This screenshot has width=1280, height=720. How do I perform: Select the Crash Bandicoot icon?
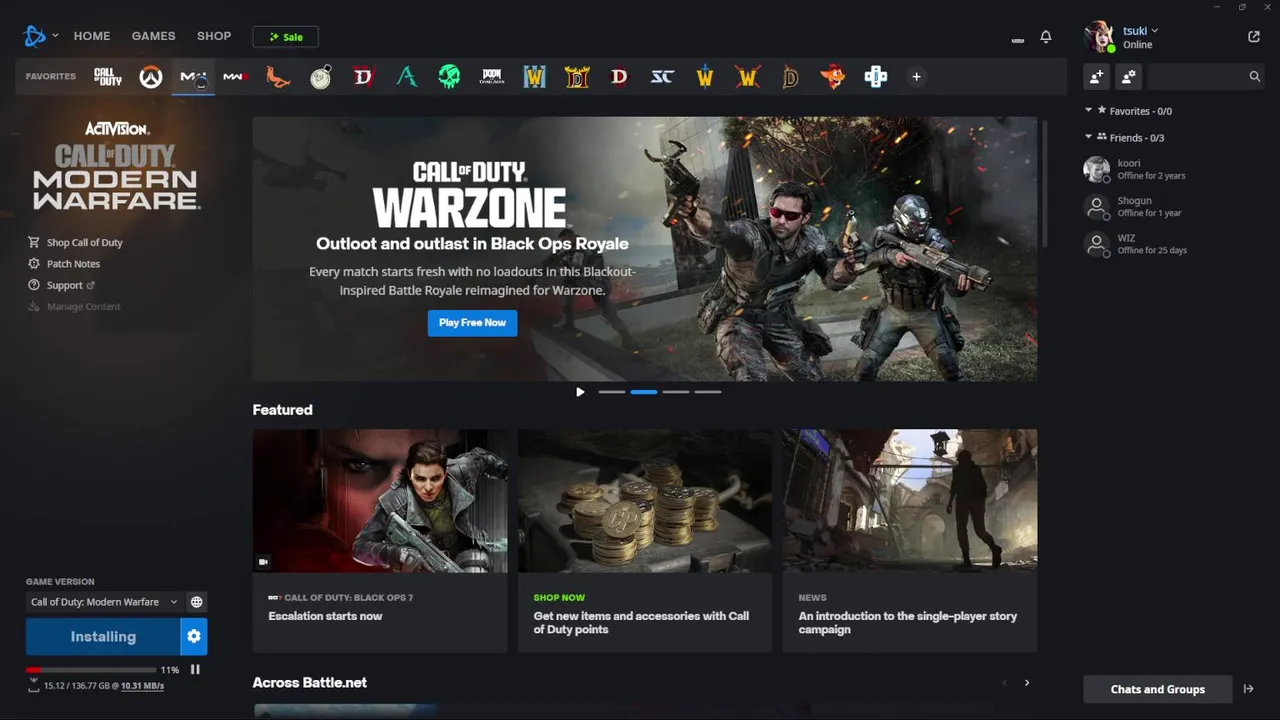[x=832, y=77]
